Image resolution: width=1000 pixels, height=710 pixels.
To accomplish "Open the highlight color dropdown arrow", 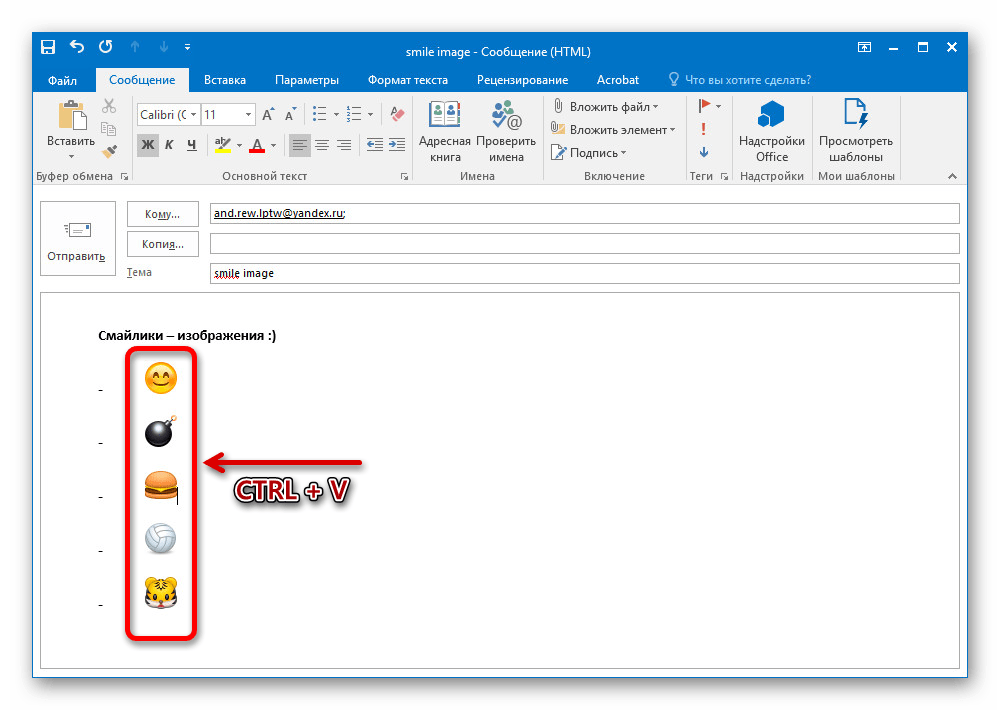I will 240,145.
